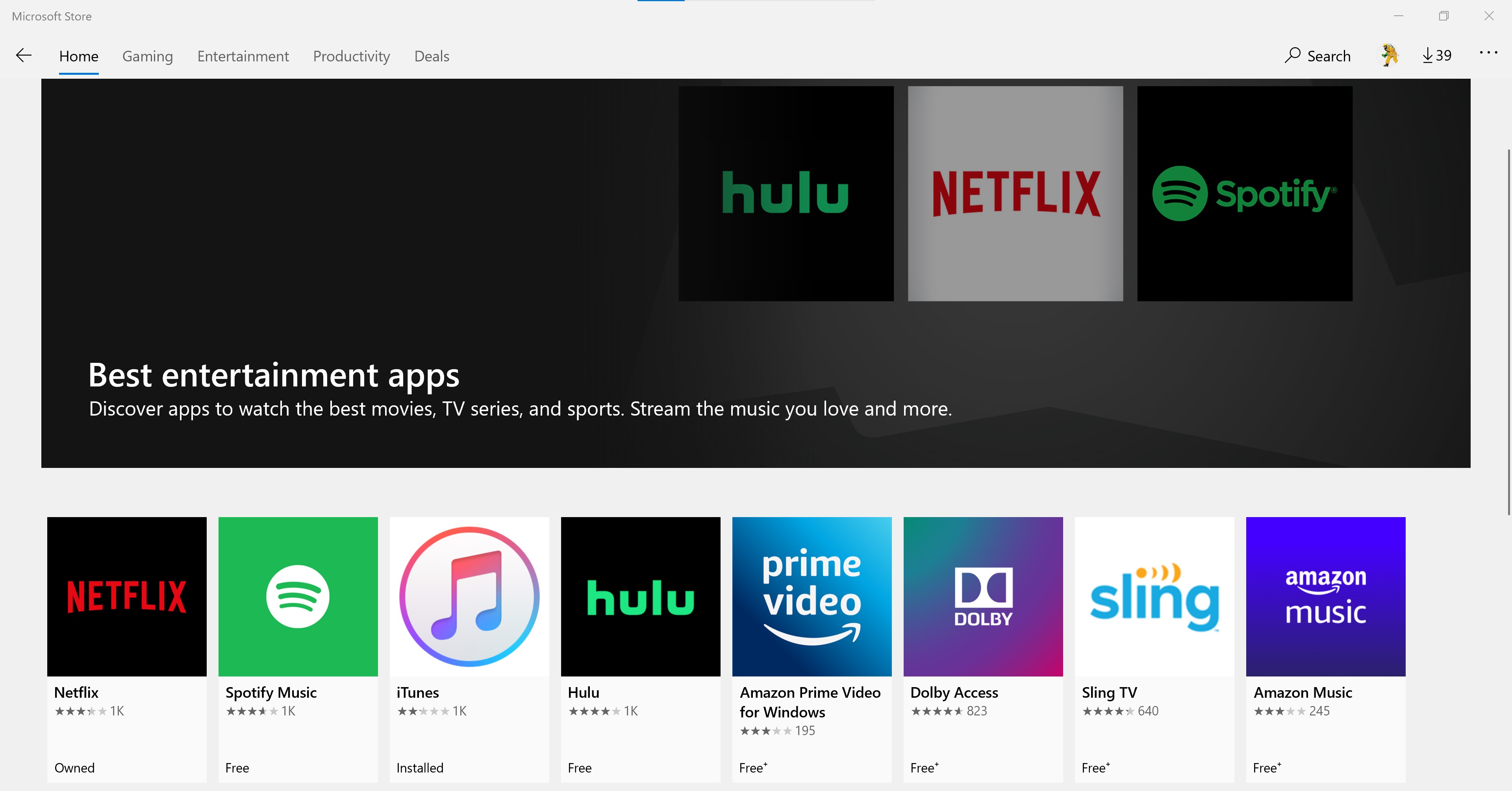Click the Sling TV 640 rating
The width and height of the screenshot is (1512, 791).
pyautogui.click(x=1121, y=711)
